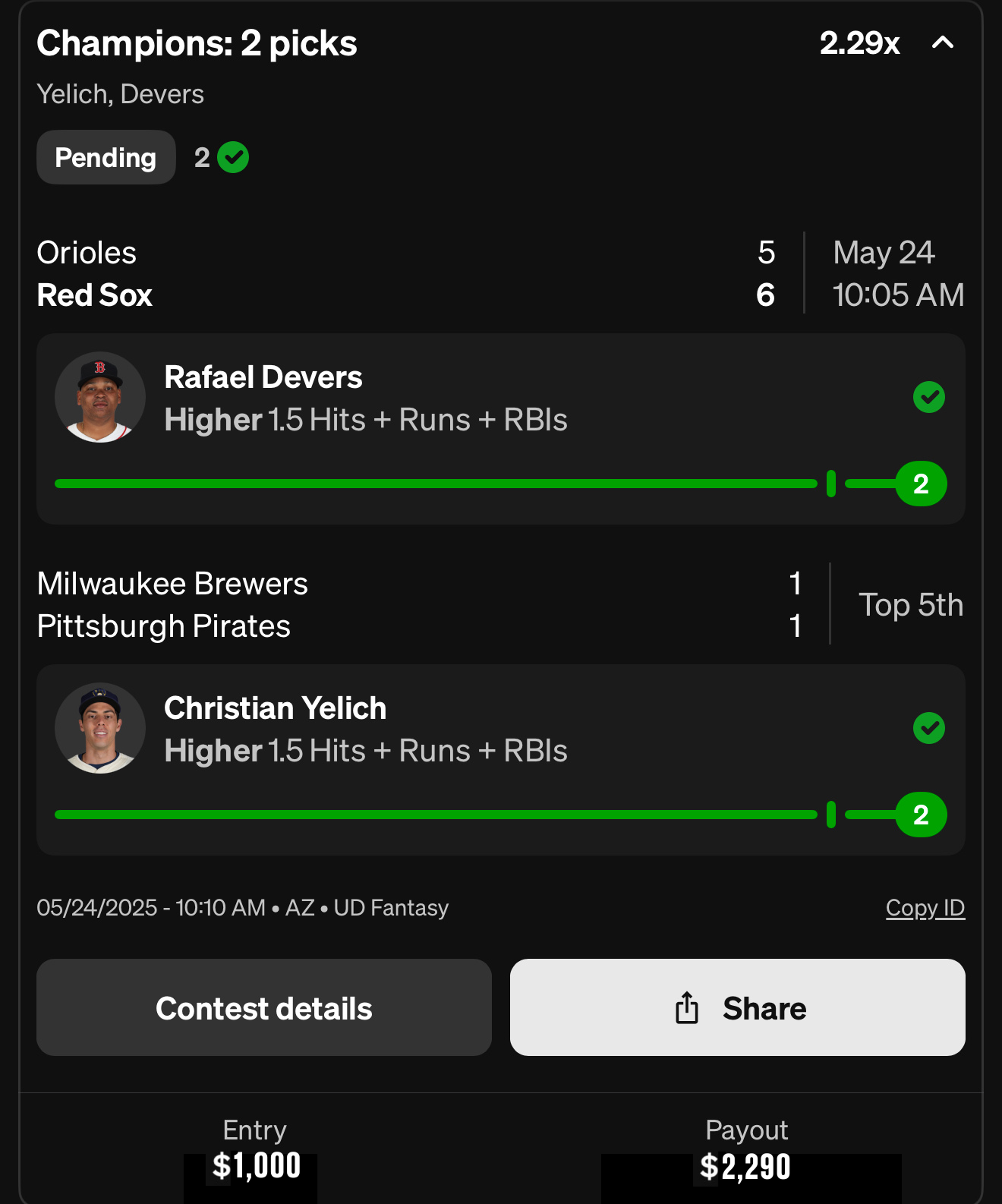
Task: Open Contest details
Action: click(x=264, y=1007)
